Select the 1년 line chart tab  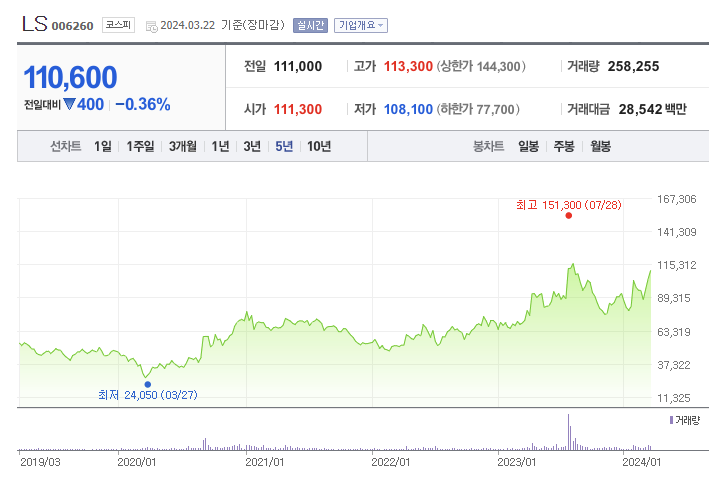(220, 146)
